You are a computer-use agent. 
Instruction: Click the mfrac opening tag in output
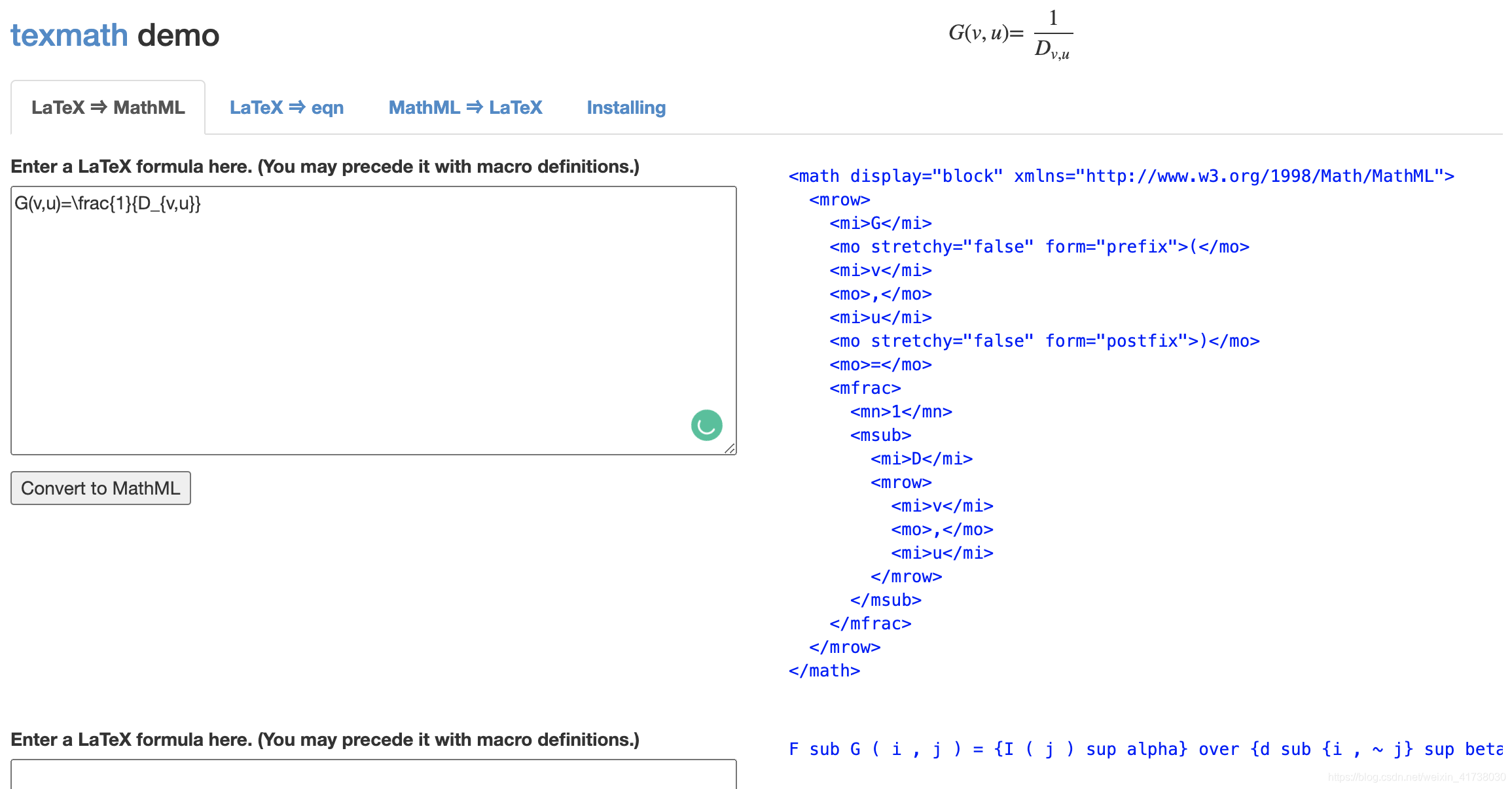[865, 388]
